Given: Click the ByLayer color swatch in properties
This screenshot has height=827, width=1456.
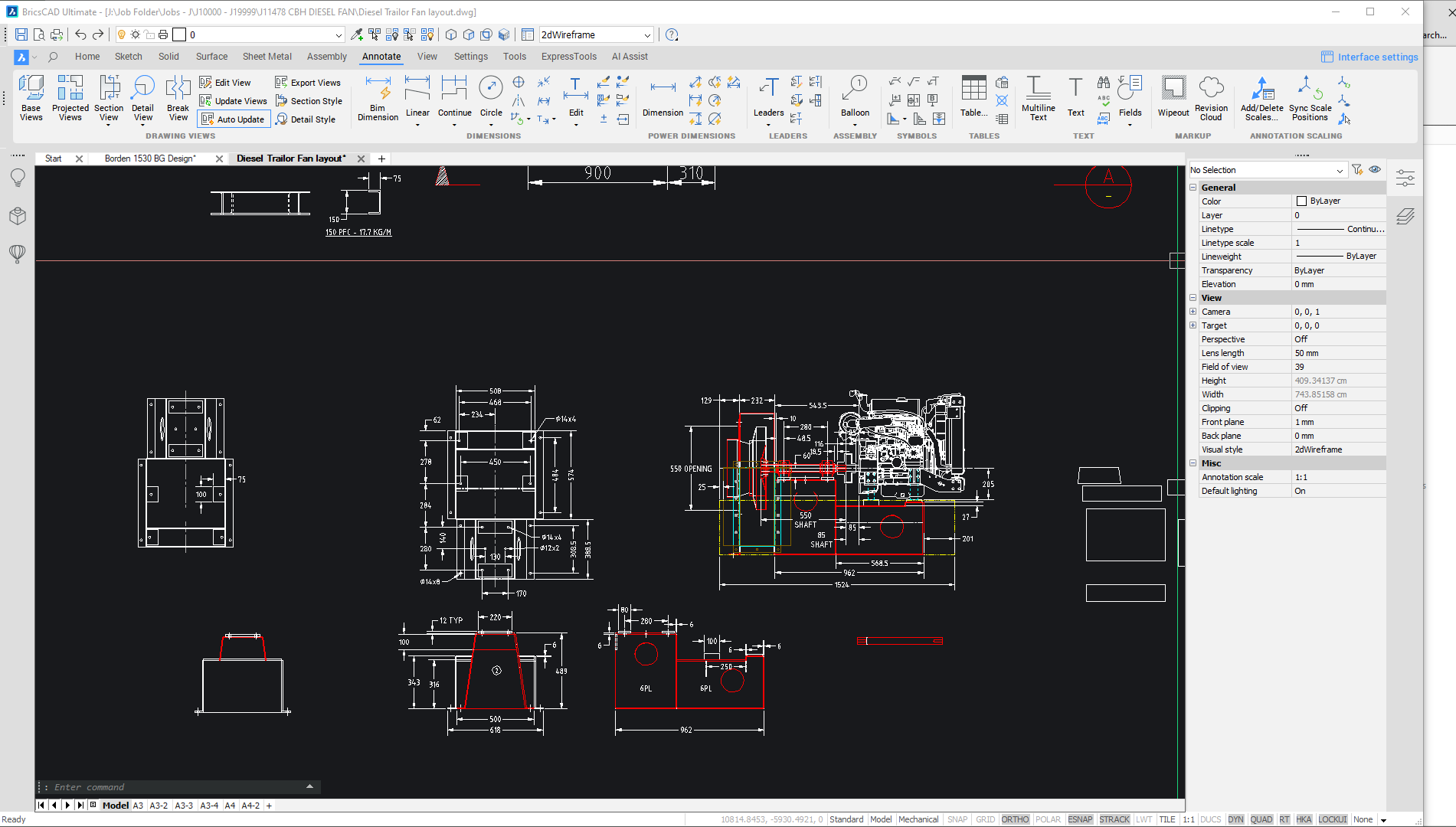Looking at the screenshot, I should [1301, 201].
